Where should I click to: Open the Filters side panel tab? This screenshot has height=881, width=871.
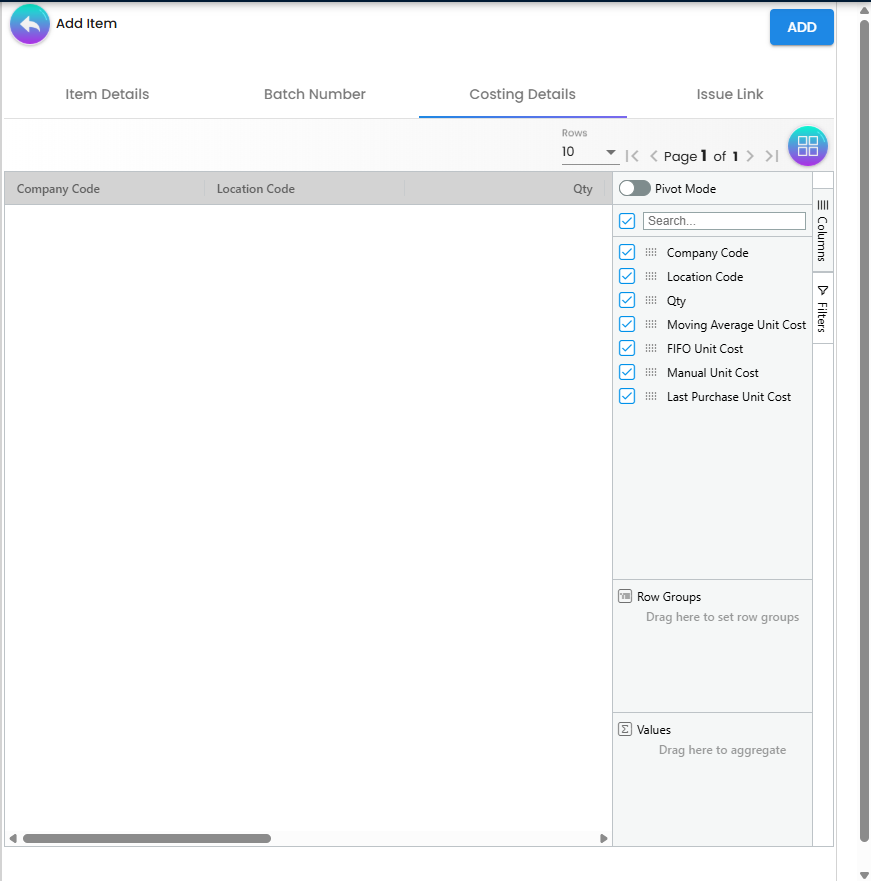tap(822, 305)
